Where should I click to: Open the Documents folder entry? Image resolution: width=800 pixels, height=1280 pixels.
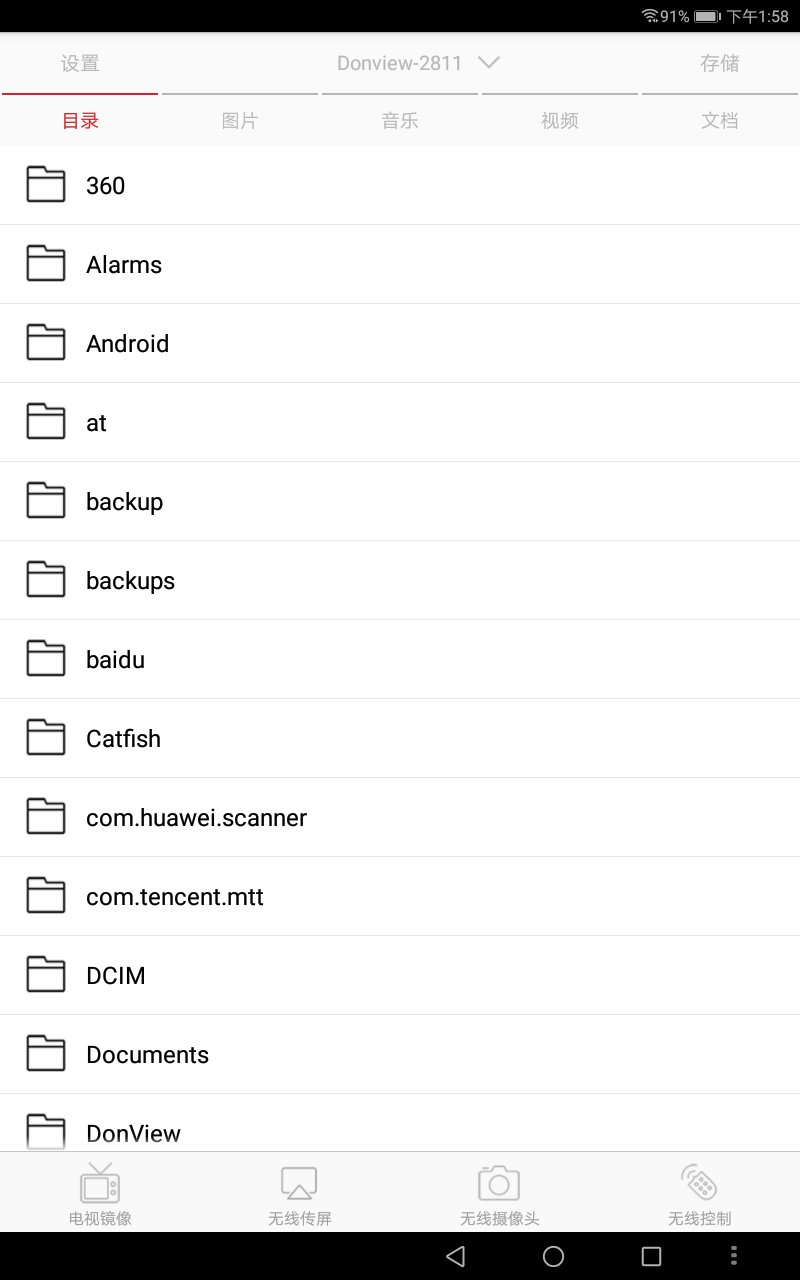tap(148, 1055)
